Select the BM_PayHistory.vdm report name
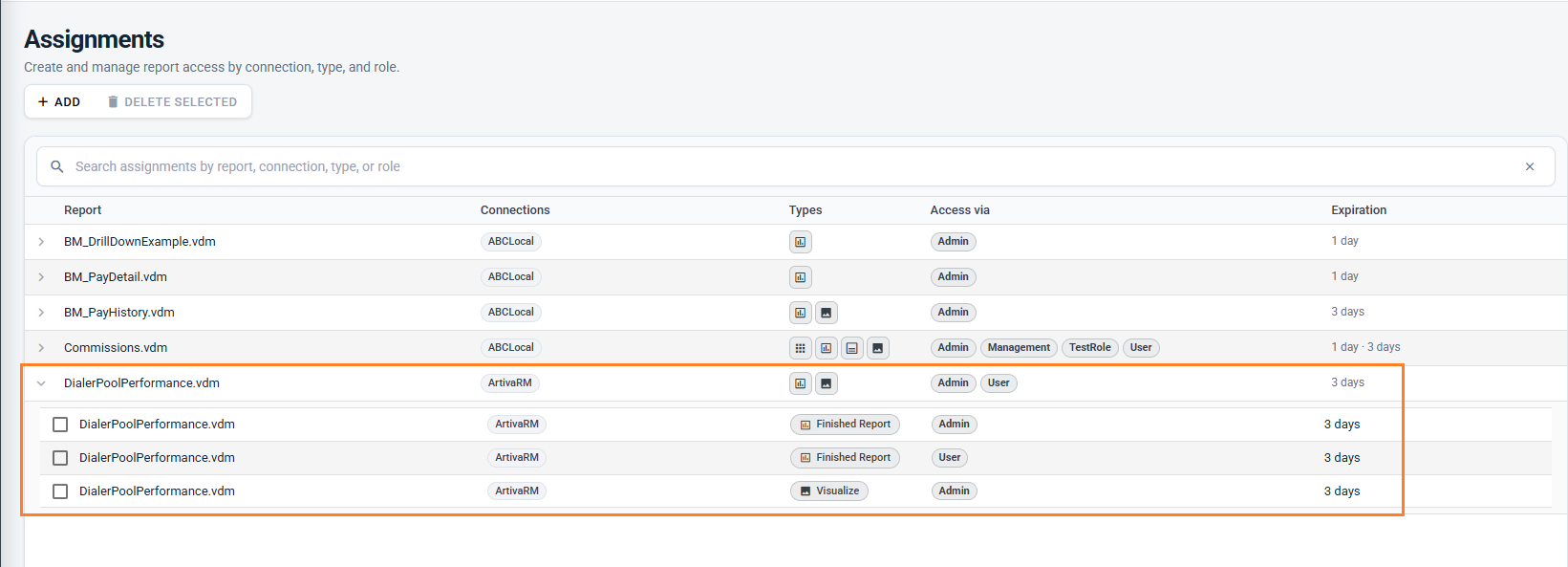1568x567 pixels. click(x=119, y=313)
